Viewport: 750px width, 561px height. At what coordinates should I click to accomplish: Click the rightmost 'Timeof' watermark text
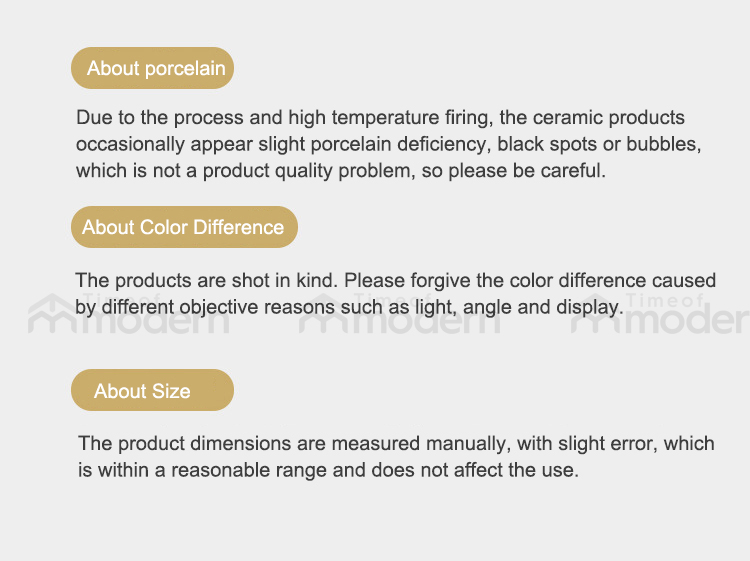point(665,300)
